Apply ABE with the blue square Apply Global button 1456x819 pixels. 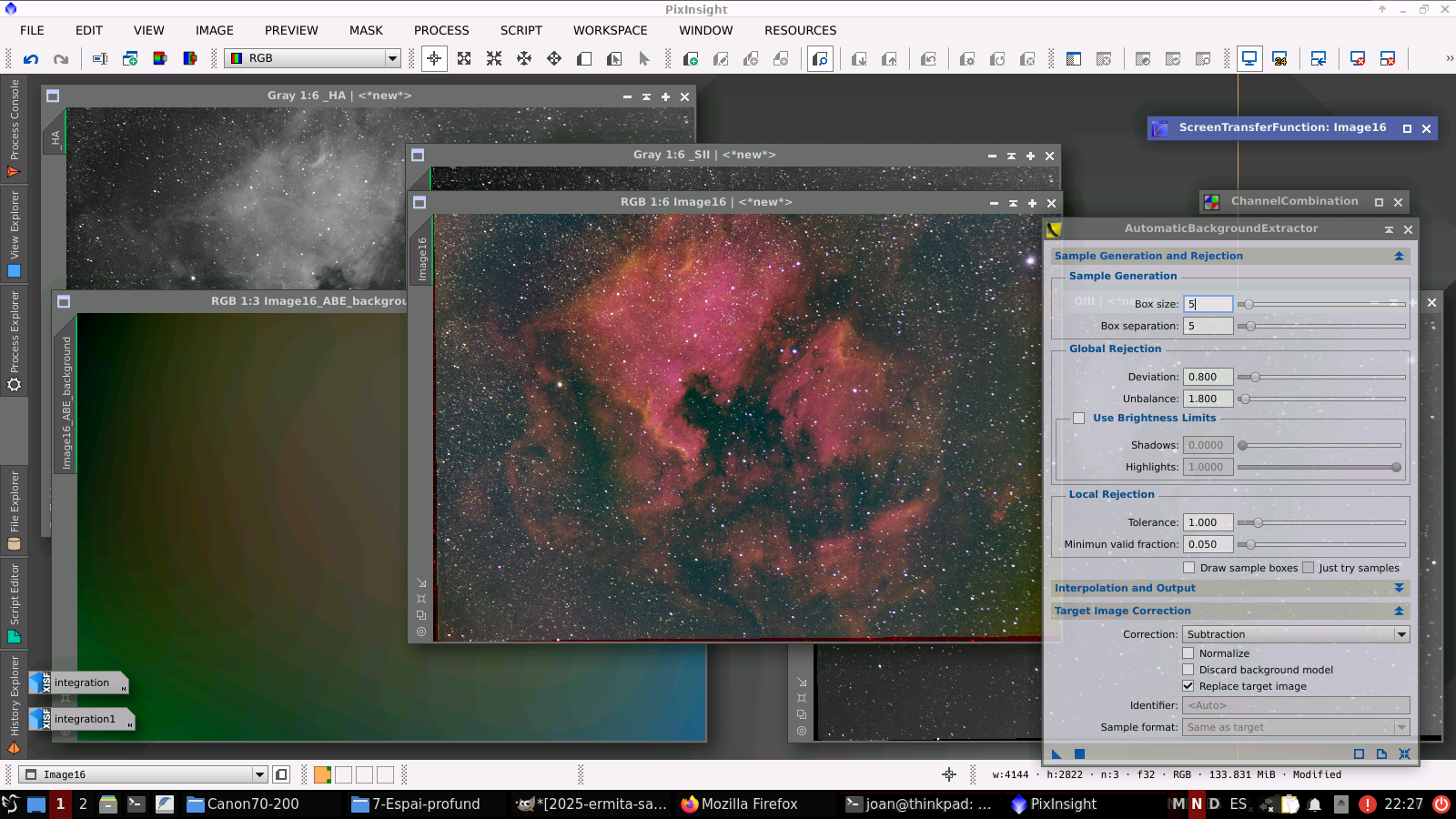pyautogui.click(x=1079, y=753)
